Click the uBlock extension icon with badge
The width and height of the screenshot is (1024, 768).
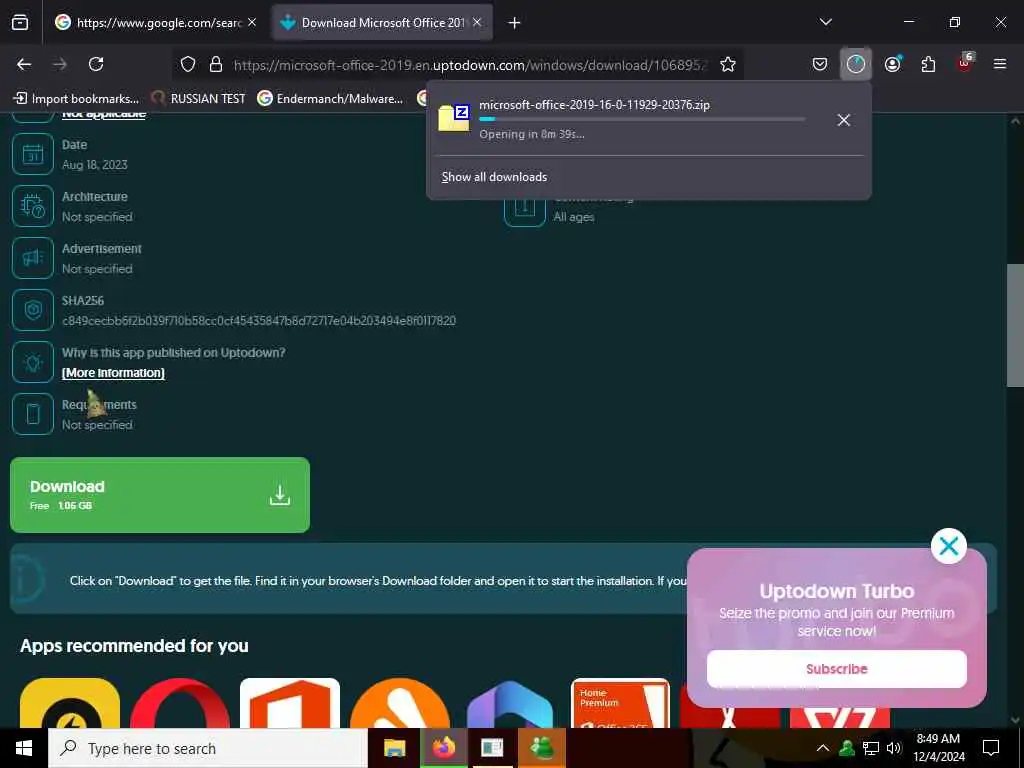965,63
